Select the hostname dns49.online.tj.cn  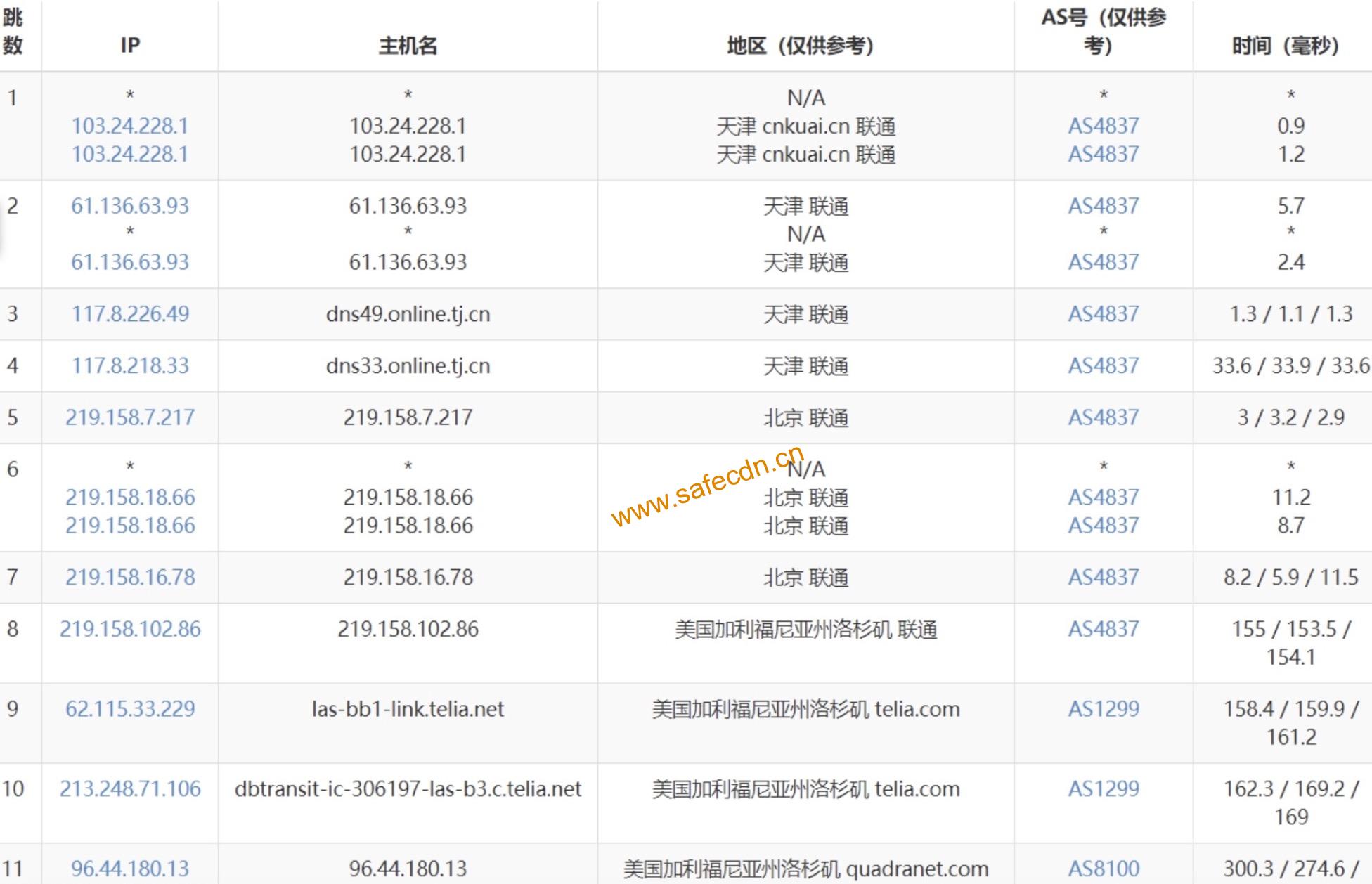408,314
